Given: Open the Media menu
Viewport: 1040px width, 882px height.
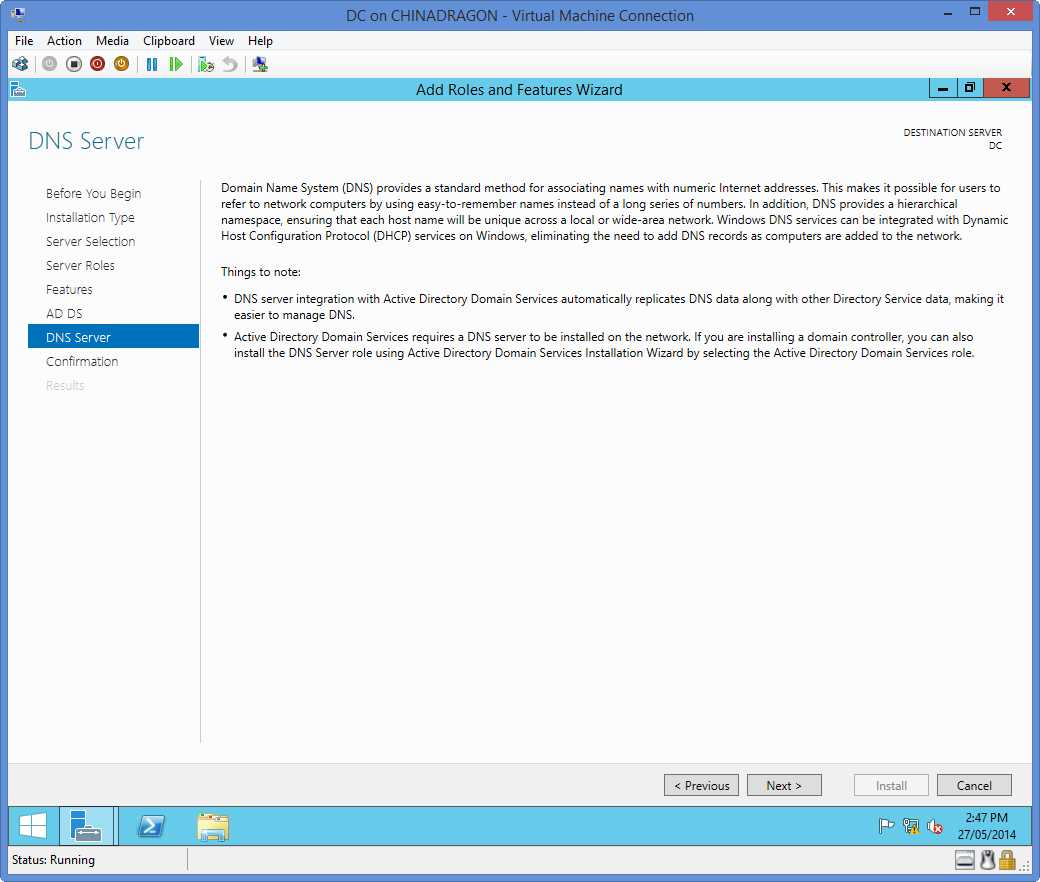Looking at the screenshot, I should (112, 40).
